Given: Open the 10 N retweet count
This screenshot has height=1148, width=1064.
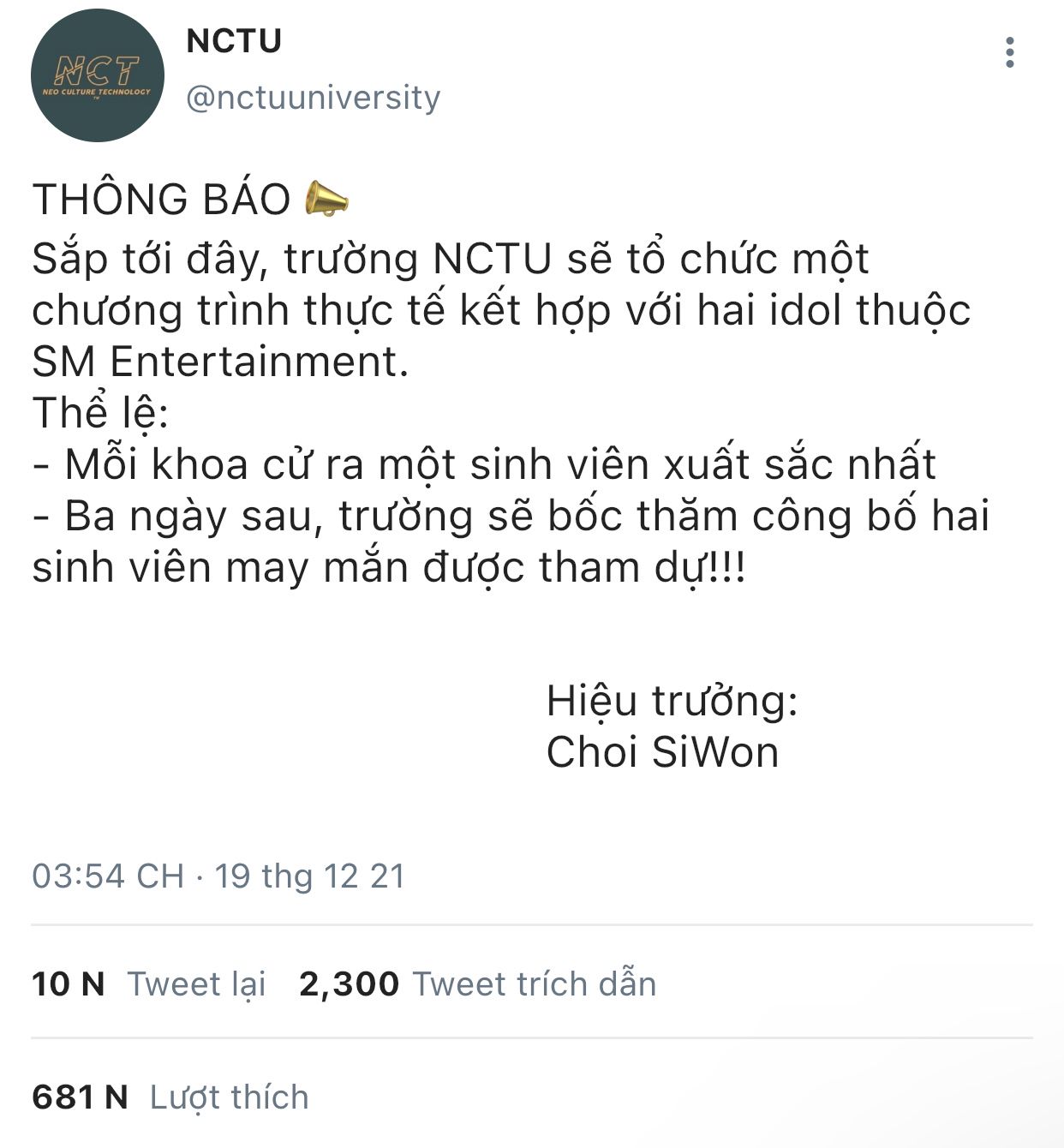Looking at the screenshot, I should click(69, 984).
